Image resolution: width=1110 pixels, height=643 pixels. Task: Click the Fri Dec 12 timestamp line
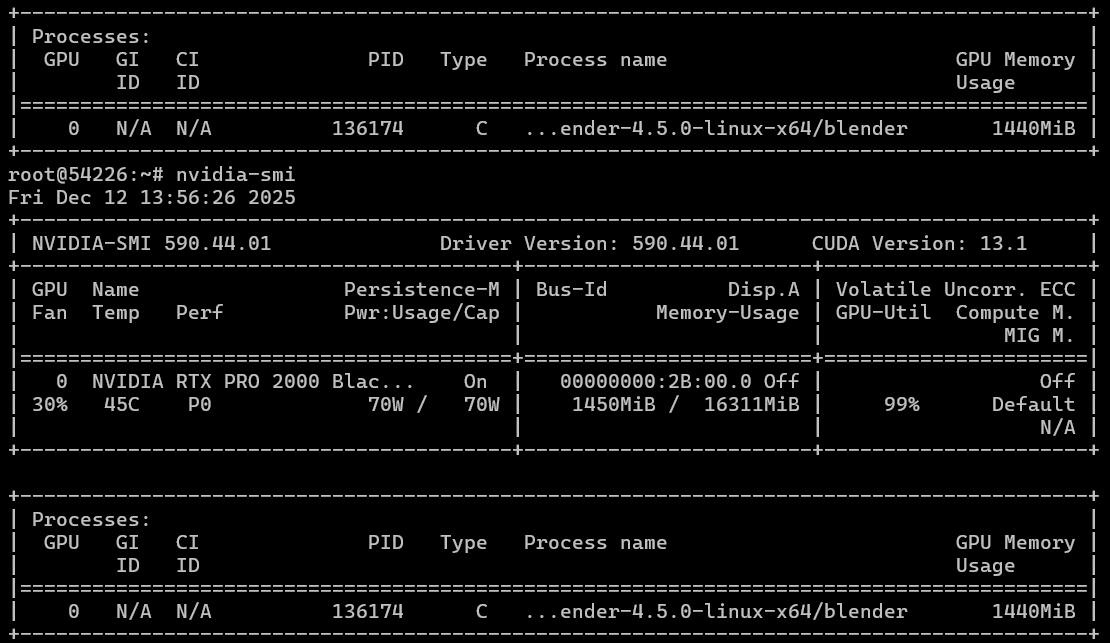click(x=152, y=198)
